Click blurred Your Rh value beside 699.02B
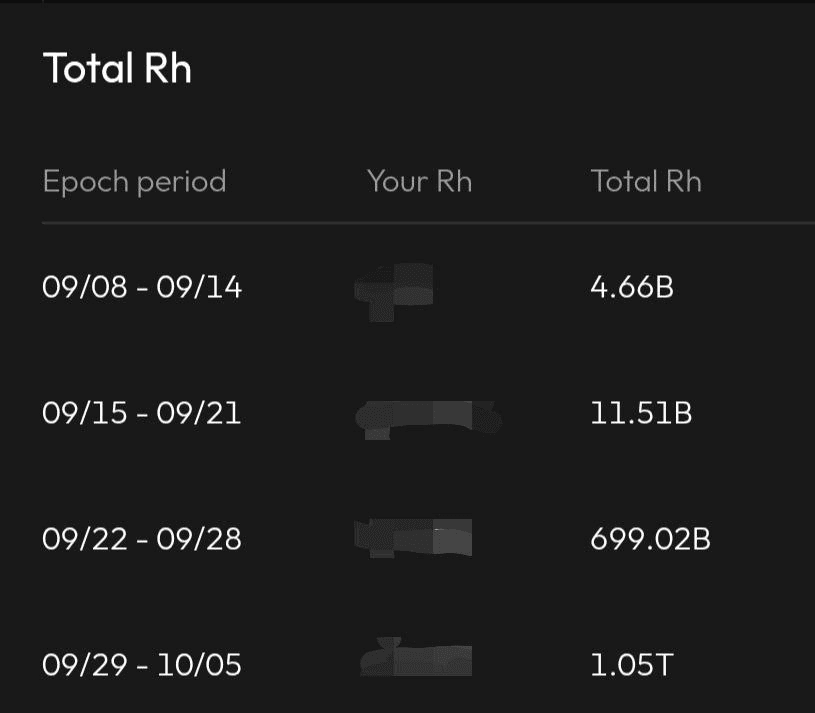 coord(414,538)
